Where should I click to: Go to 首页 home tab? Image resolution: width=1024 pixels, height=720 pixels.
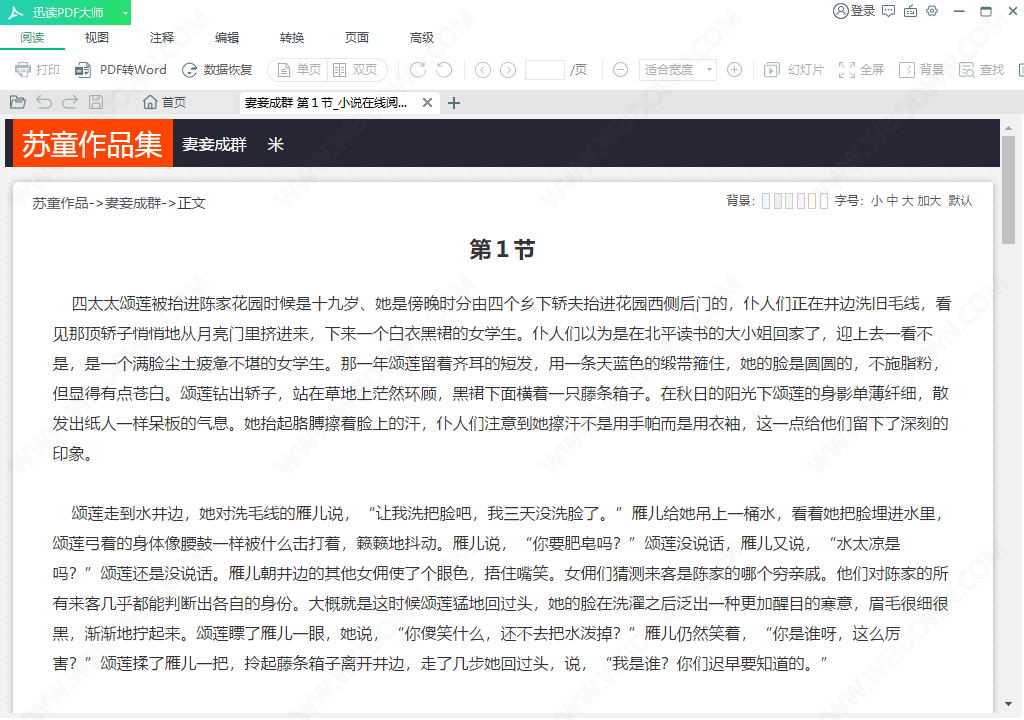coord(165,103)
